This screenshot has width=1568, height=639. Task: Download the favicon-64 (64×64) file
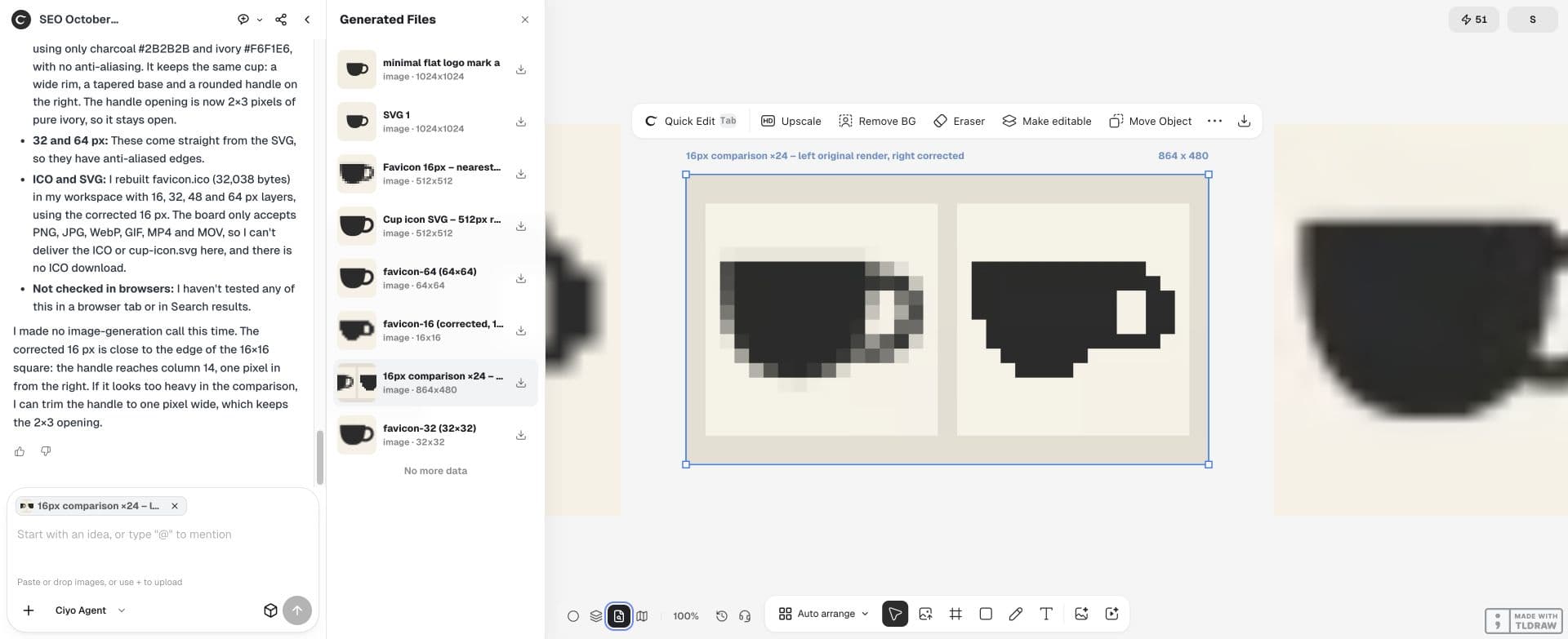[521, 278]
